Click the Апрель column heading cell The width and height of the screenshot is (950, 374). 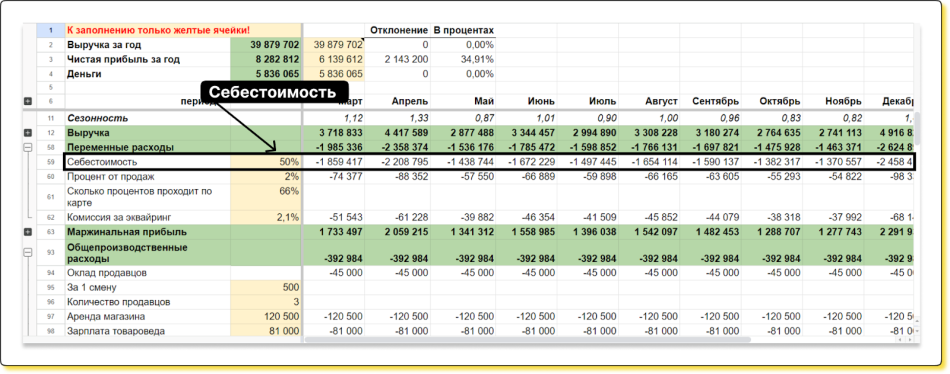398,101
